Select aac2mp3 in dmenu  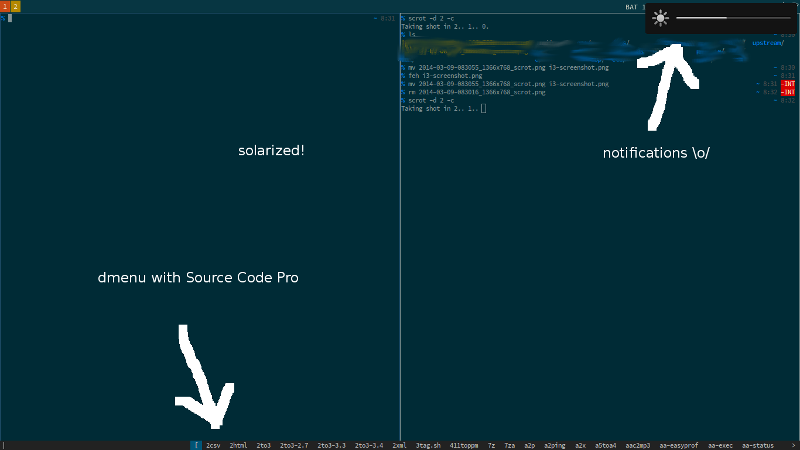coord(638,446)
